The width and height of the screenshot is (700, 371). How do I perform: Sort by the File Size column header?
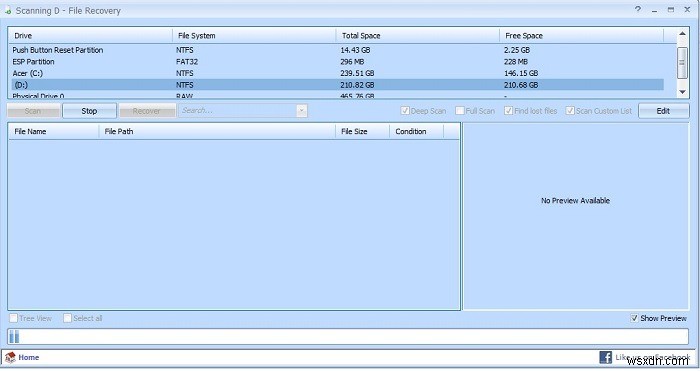click(362, 132)
